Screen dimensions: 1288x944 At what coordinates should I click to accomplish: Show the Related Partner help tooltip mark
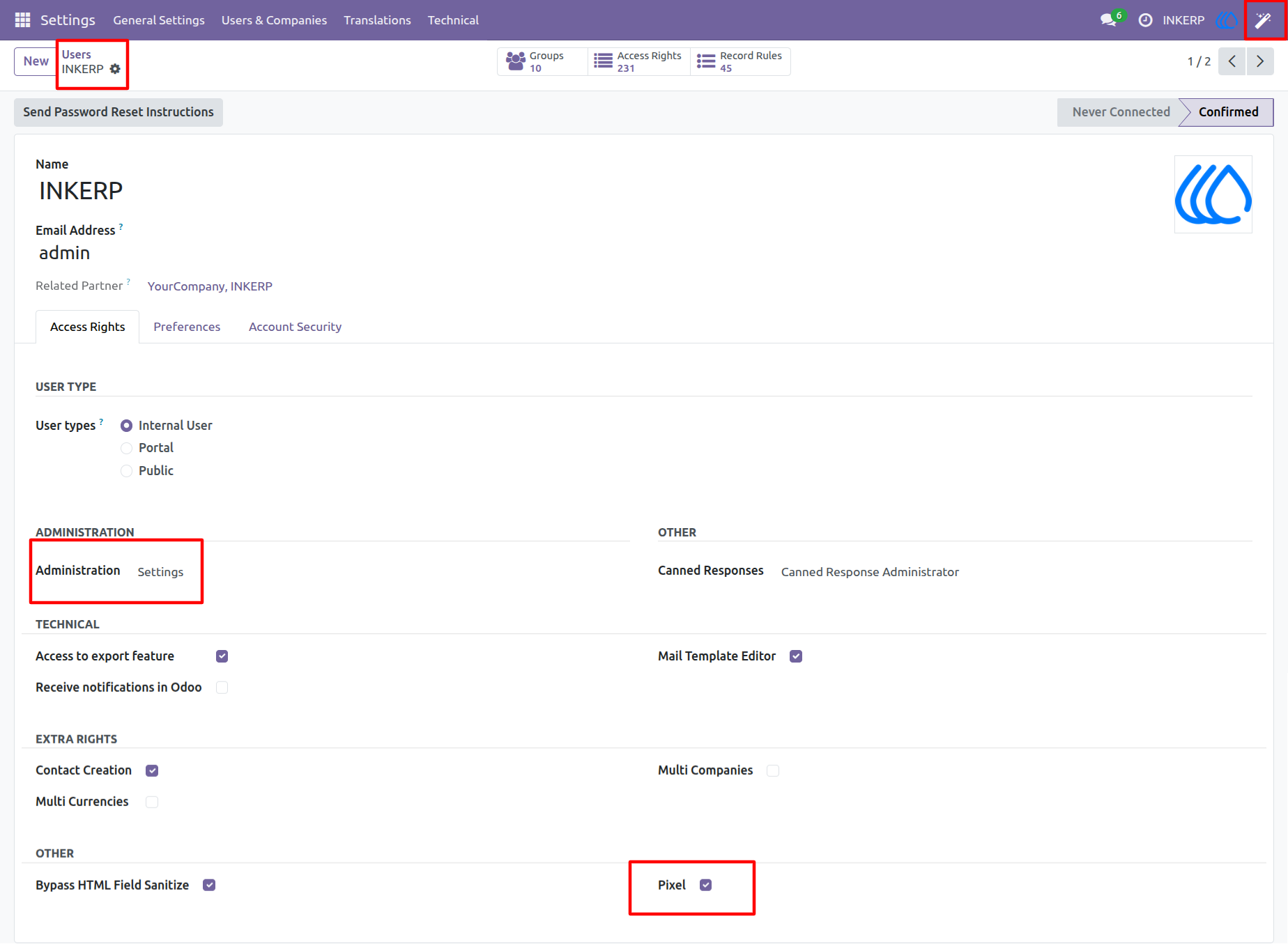pyautogui.click(x=128, y=281)
